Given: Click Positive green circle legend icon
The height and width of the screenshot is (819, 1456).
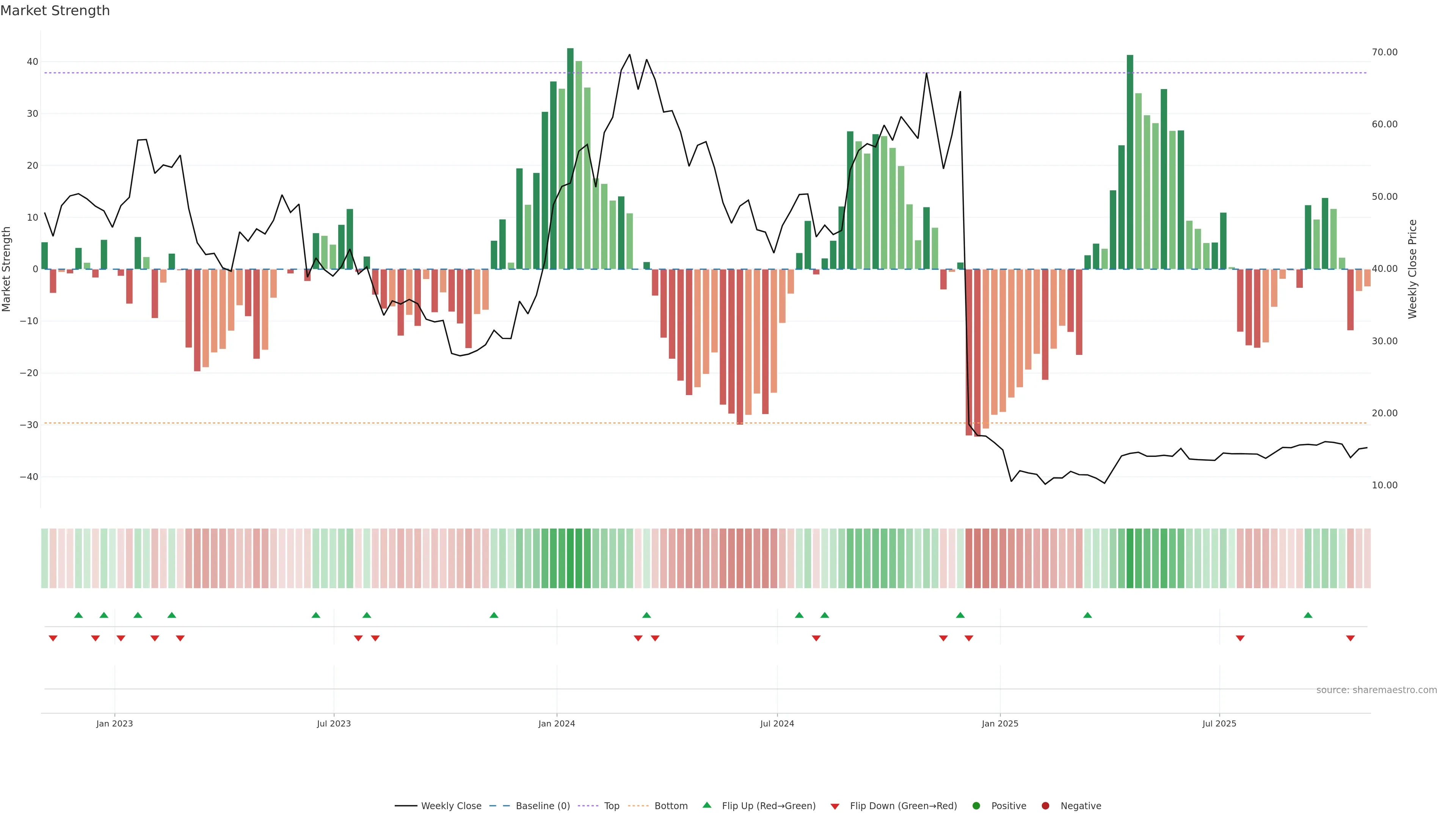Looking at the screenshot, I should pyautogui.click(x=976, y=806).
